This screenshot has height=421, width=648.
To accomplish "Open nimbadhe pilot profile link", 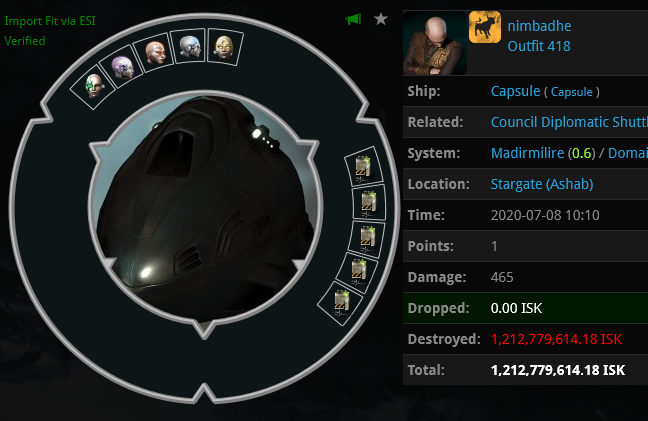I will pos(539,26).
